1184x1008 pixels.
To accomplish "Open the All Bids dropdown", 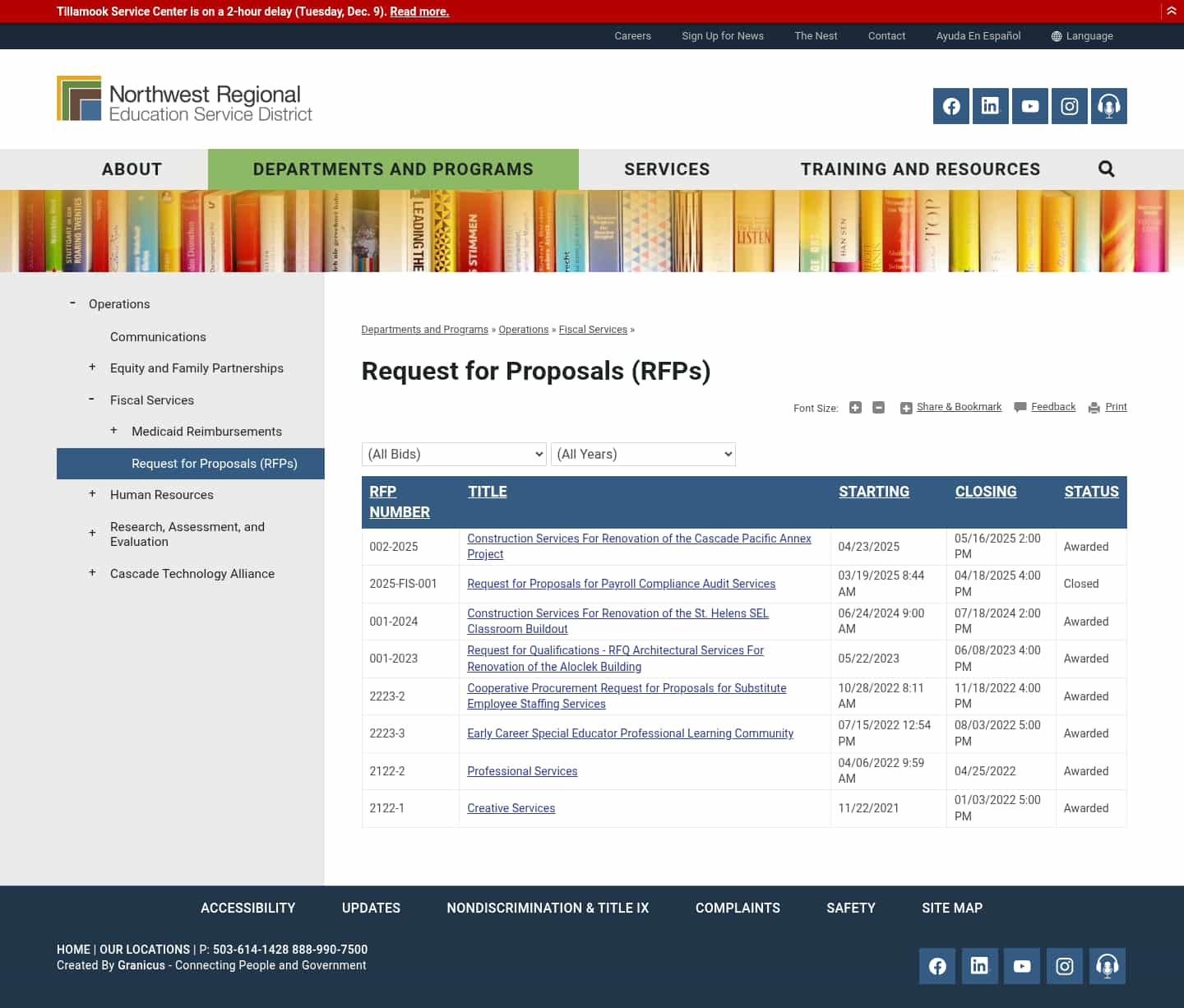I will pos(454,455).
